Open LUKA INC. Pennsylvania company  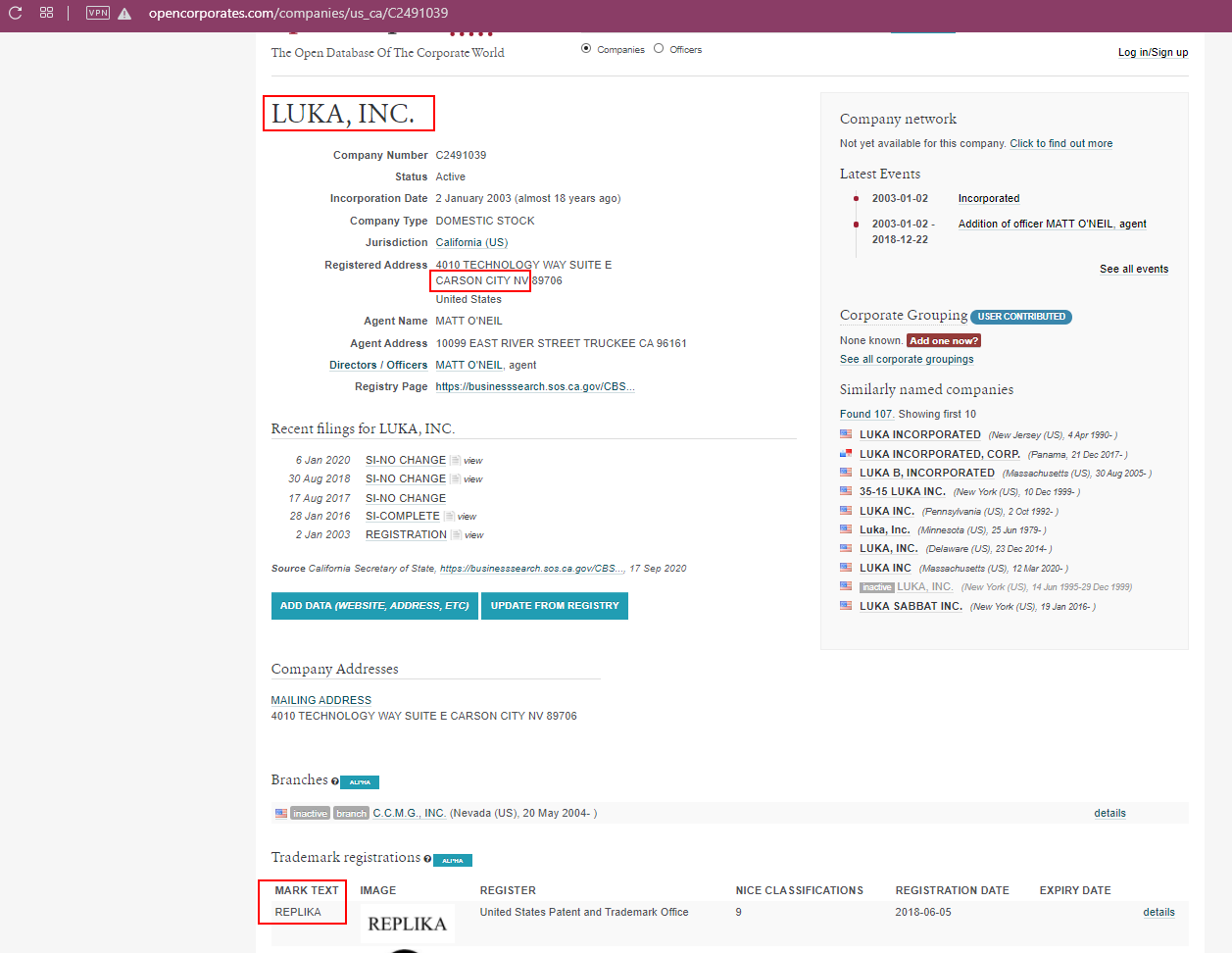pyautogui.click(x=887, y=512)
